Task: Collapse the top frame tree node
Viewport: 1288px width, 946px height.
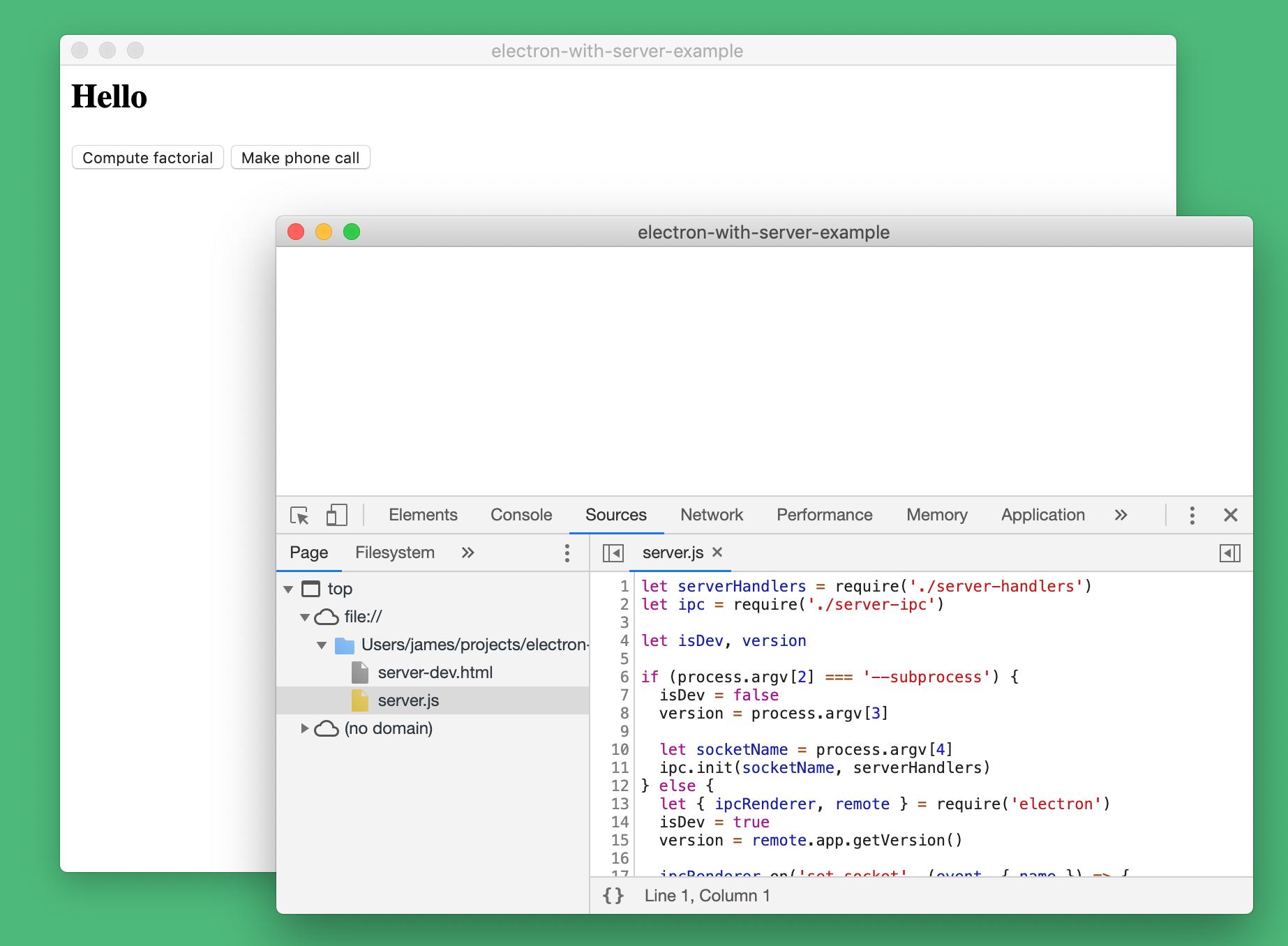Action: click(288, 590)
